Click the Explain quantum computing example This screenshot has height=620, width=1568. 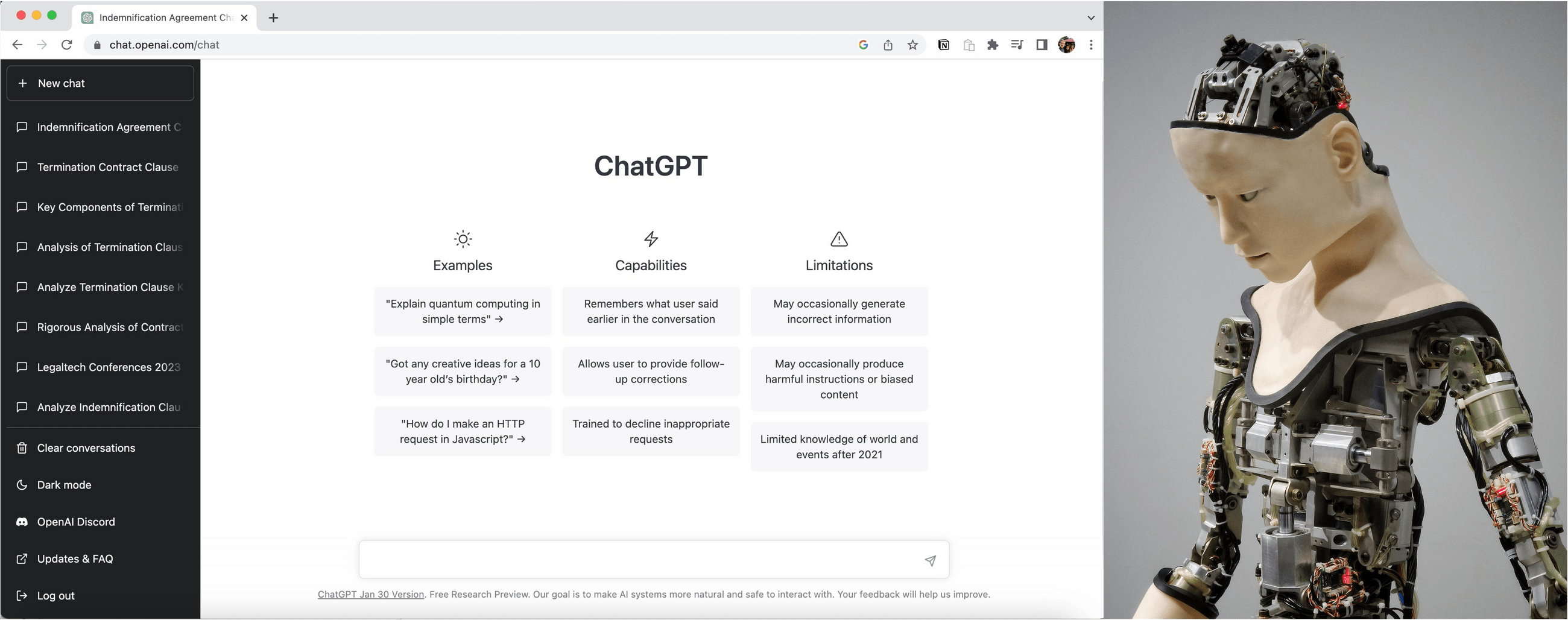point(463,311)
